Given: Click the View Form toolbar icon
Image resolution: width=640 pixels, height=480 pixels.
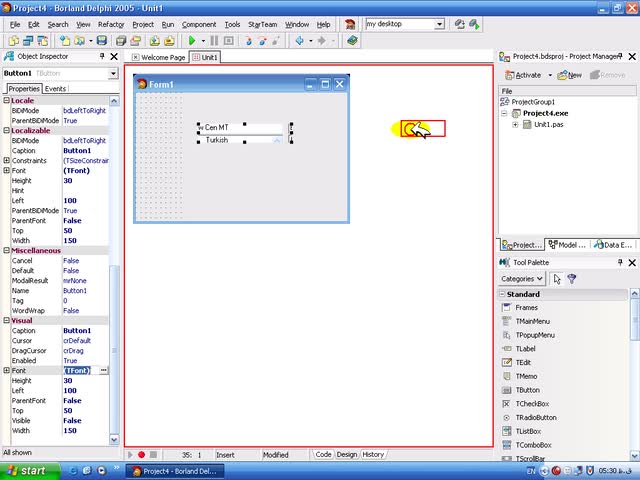Looking at the screenshot, I should pos(28,40).
